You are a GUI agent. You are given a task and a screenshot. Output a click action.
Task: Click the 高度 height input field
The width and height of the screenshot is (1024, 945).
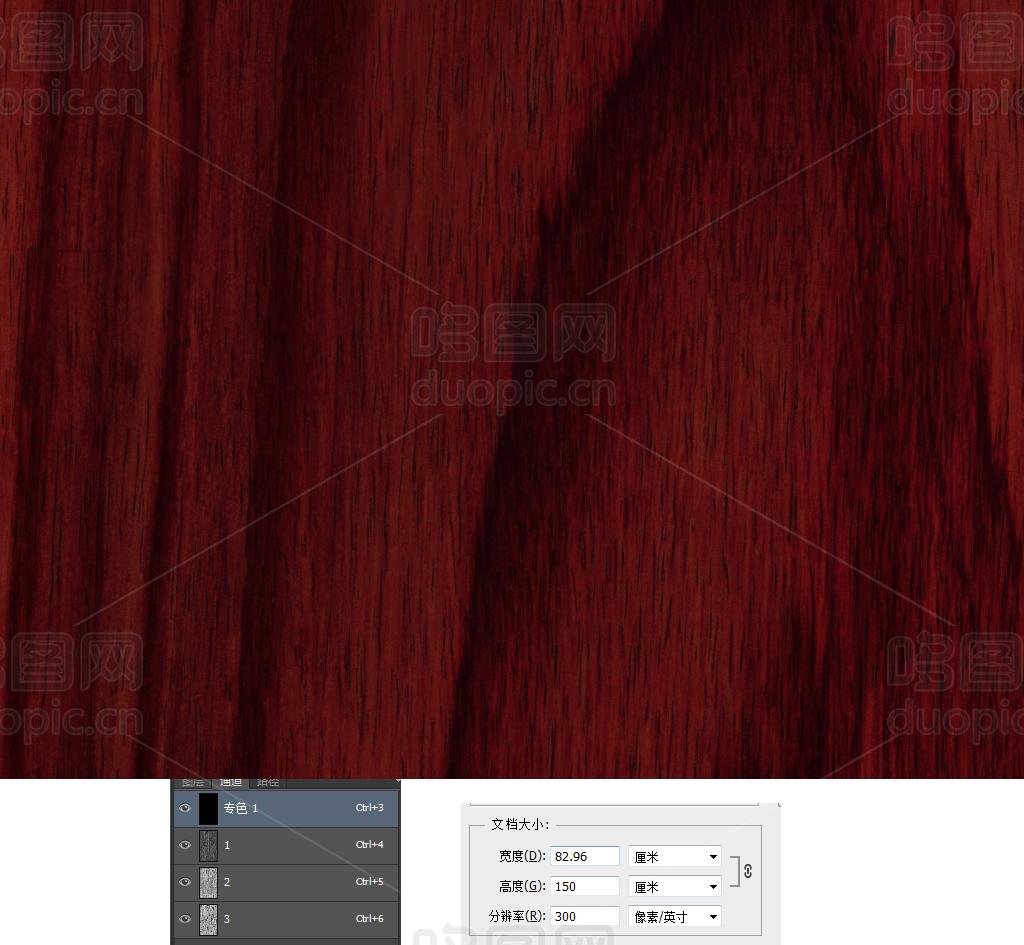[584, 887]
